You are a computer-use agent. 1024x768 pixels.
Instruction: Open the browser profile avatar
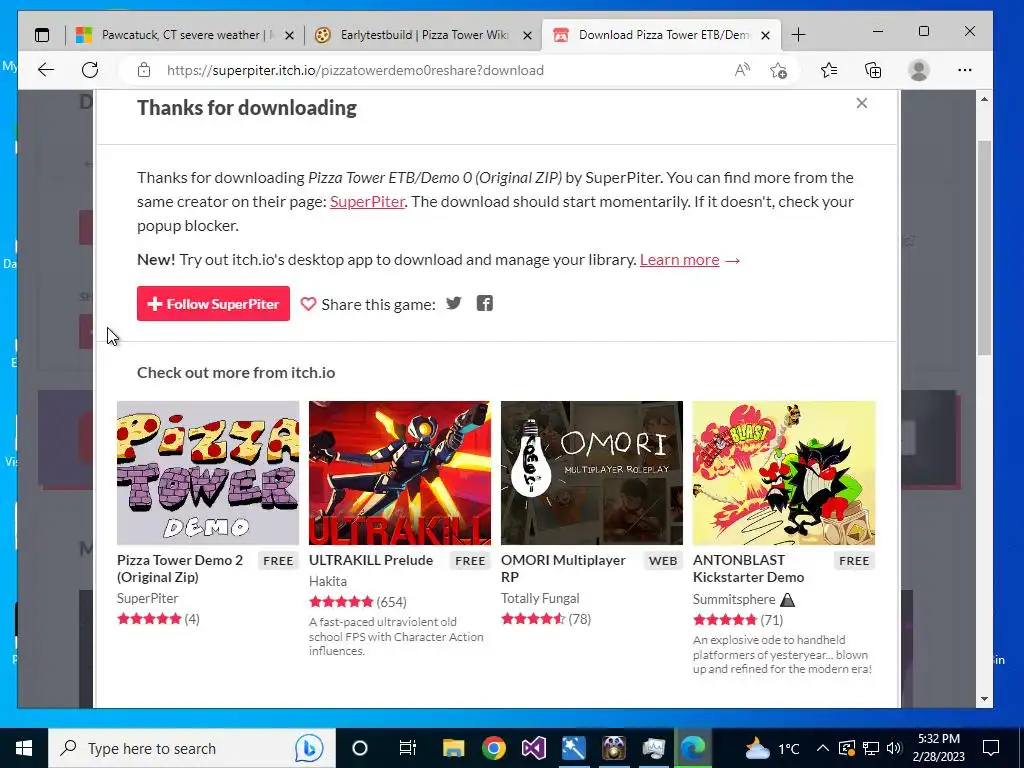pyautogui.click(x=919, y=70)
